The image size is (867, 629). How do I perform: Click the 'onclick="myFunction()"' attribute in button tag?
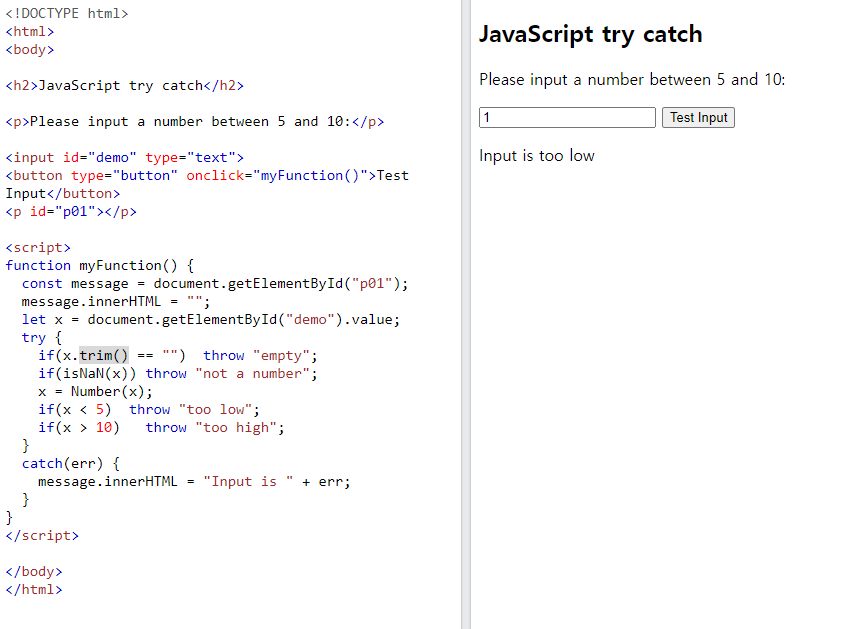click(x=277, y=176)
